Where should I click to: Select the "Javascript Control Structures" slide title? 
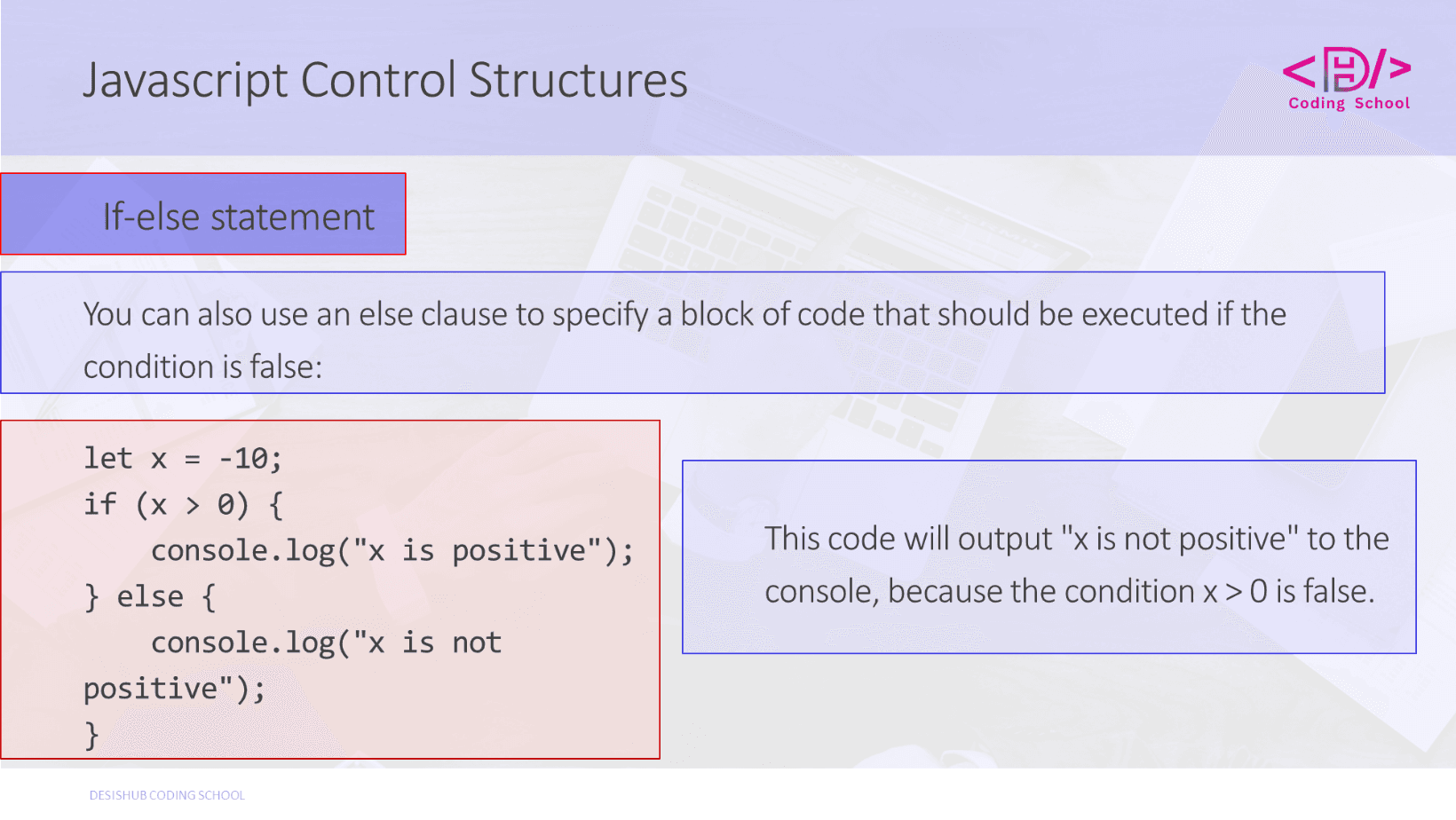coord(385,80)
